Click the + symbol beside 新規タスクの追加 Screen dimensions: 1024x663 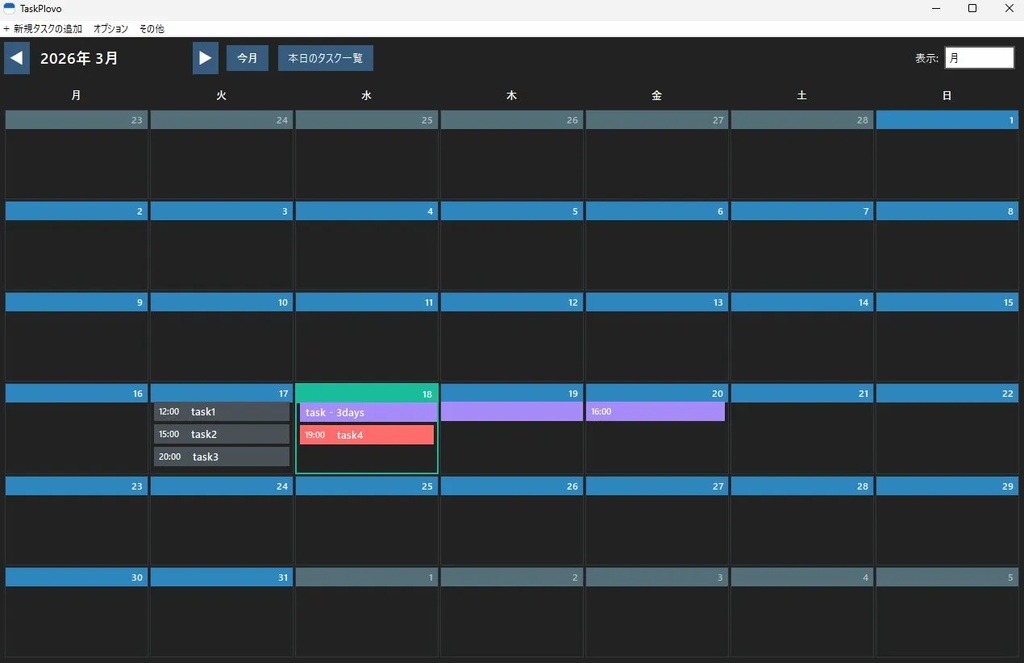coord(8,28)
